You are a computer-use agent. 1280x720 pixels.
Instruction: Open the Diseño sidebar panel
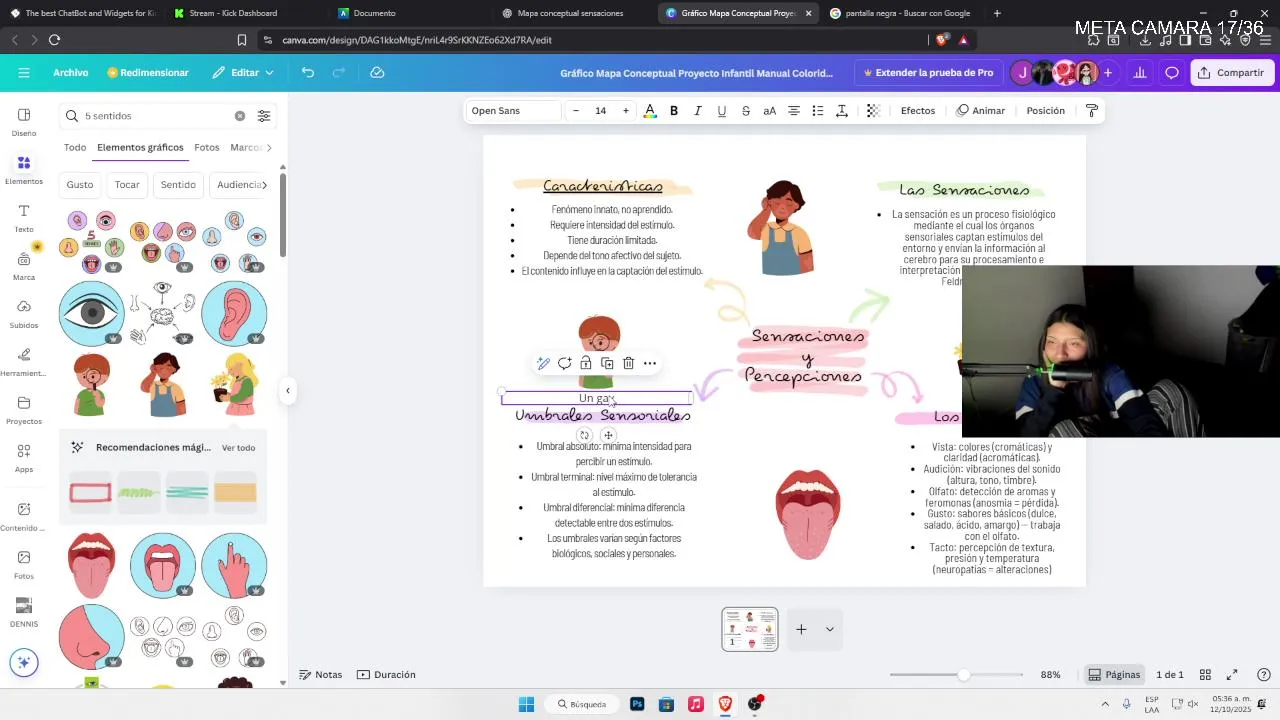pos(24,122)
